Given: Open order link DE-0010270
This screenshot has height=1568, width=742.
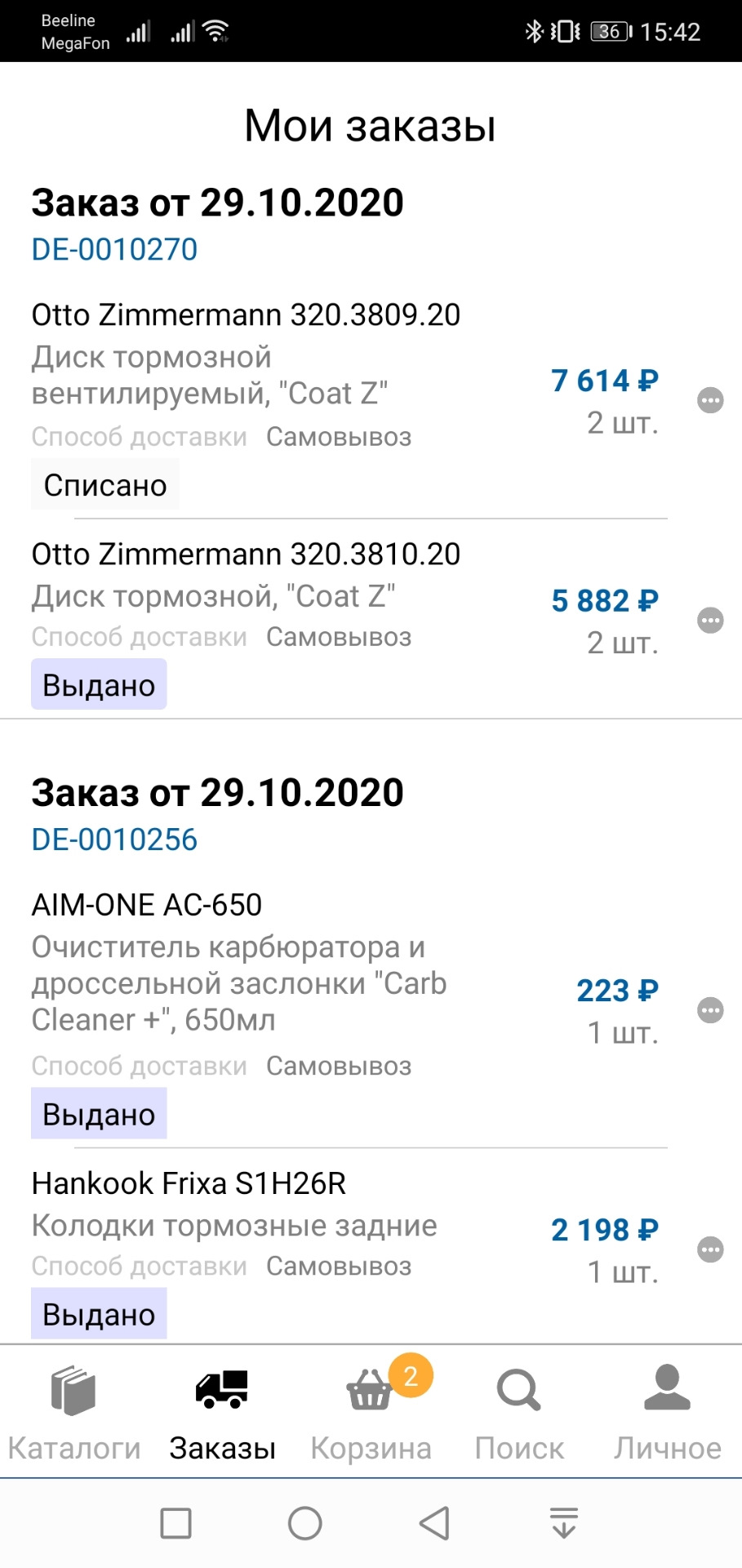Looking at the screenshot, I should (114, 250).
